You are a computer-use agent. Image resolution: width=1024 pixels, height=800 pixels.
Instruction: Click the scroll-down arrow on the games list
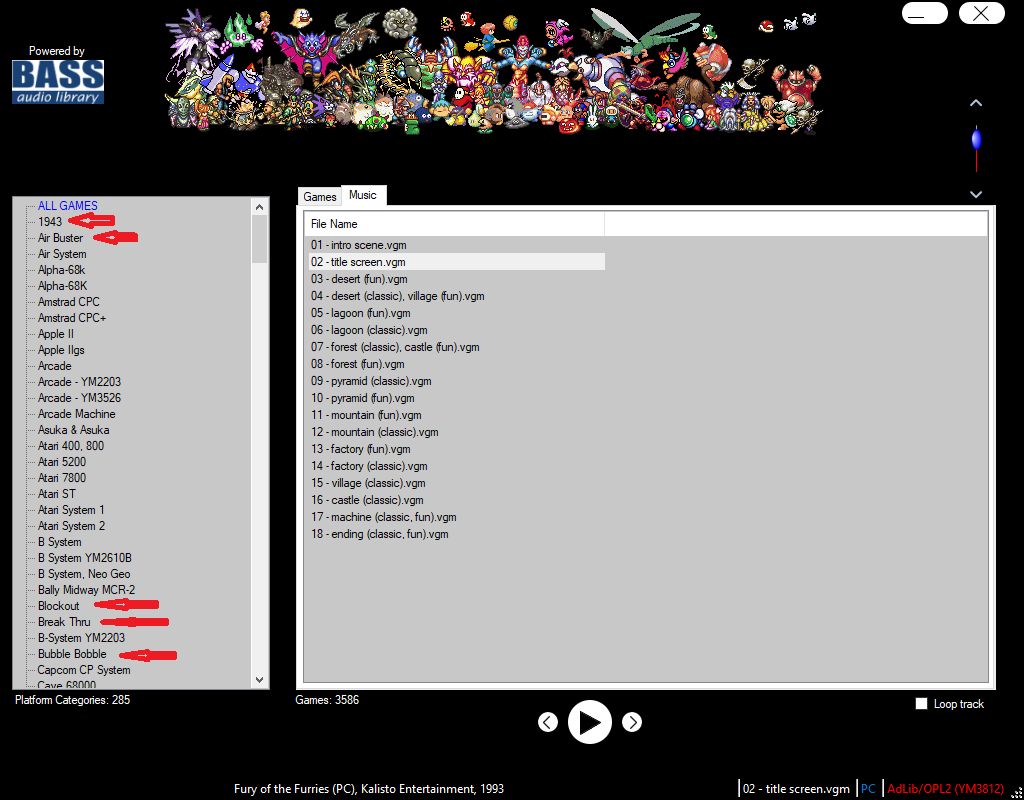click(259, 679)
